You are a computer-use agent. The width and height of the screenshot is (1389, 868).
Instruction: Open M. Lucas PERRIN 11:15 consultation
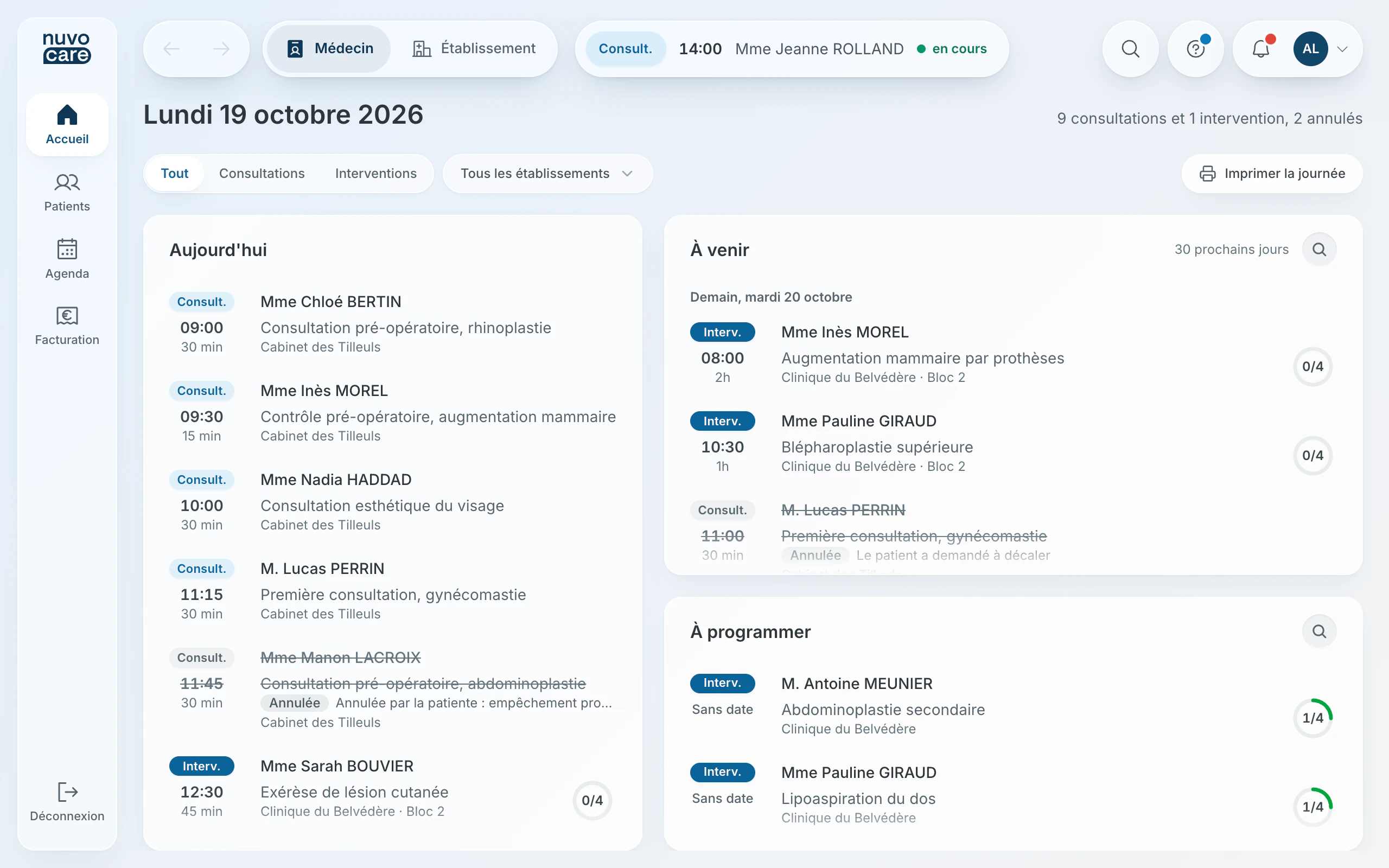tap(393, 591)
